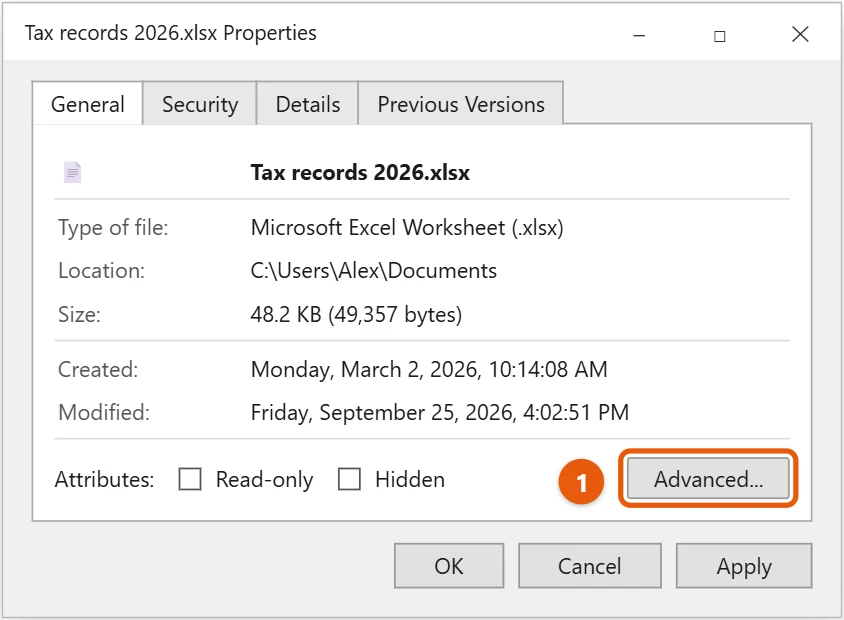Image resolution: width=844 pixels, height=620 pixels.
Task: Minimize the Properties dialog
Action: click(x=639, y=34)
